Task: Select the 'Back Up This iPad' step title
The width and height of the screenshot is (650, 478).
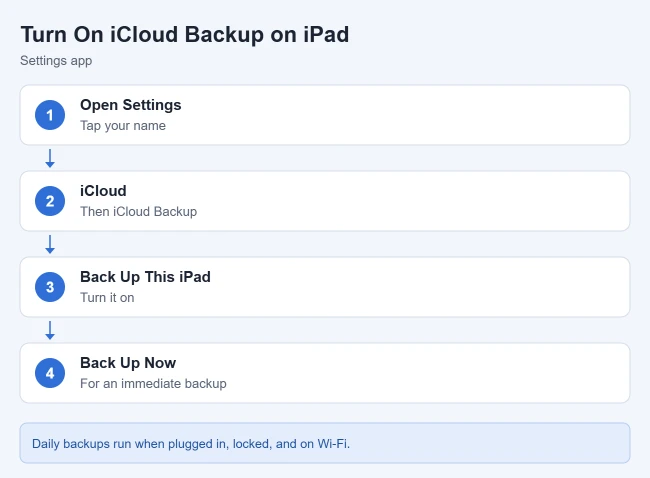Action: 145,277
